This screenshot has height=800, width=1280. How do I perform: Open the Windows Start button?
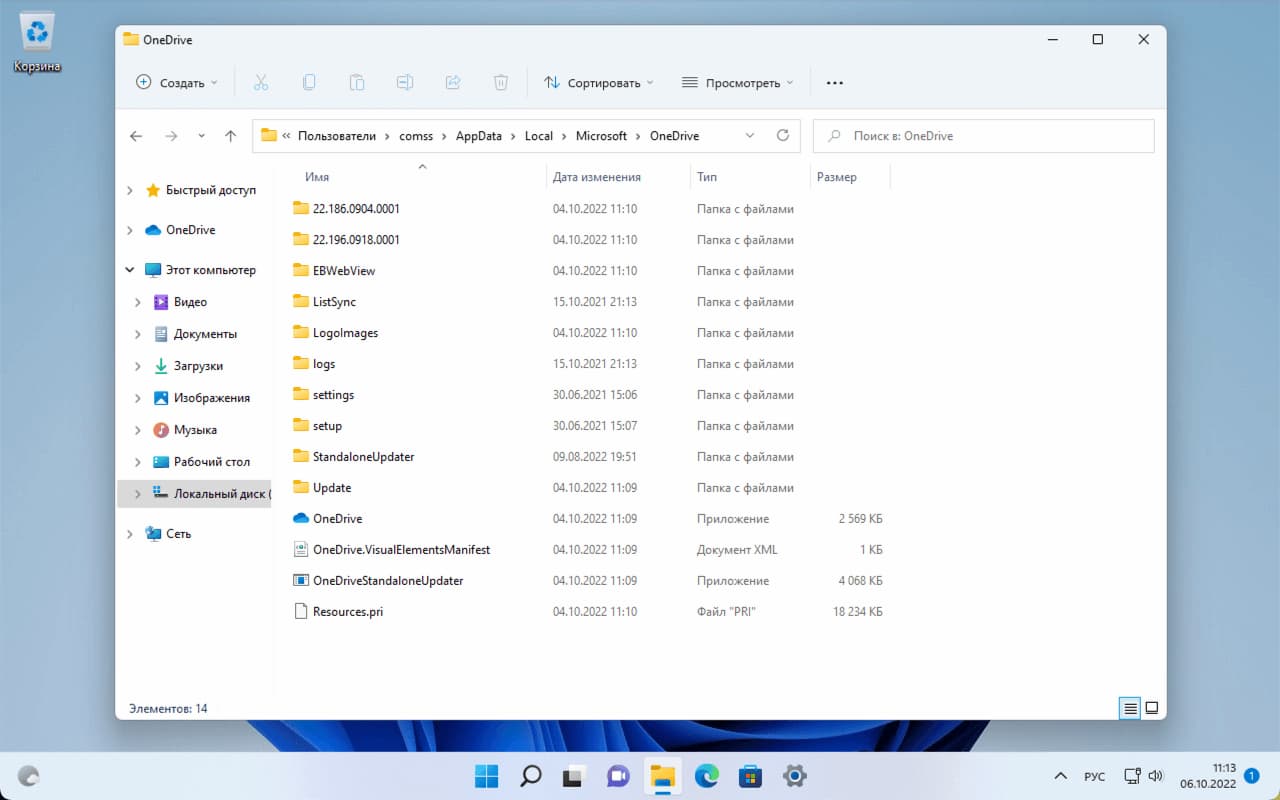486,775
